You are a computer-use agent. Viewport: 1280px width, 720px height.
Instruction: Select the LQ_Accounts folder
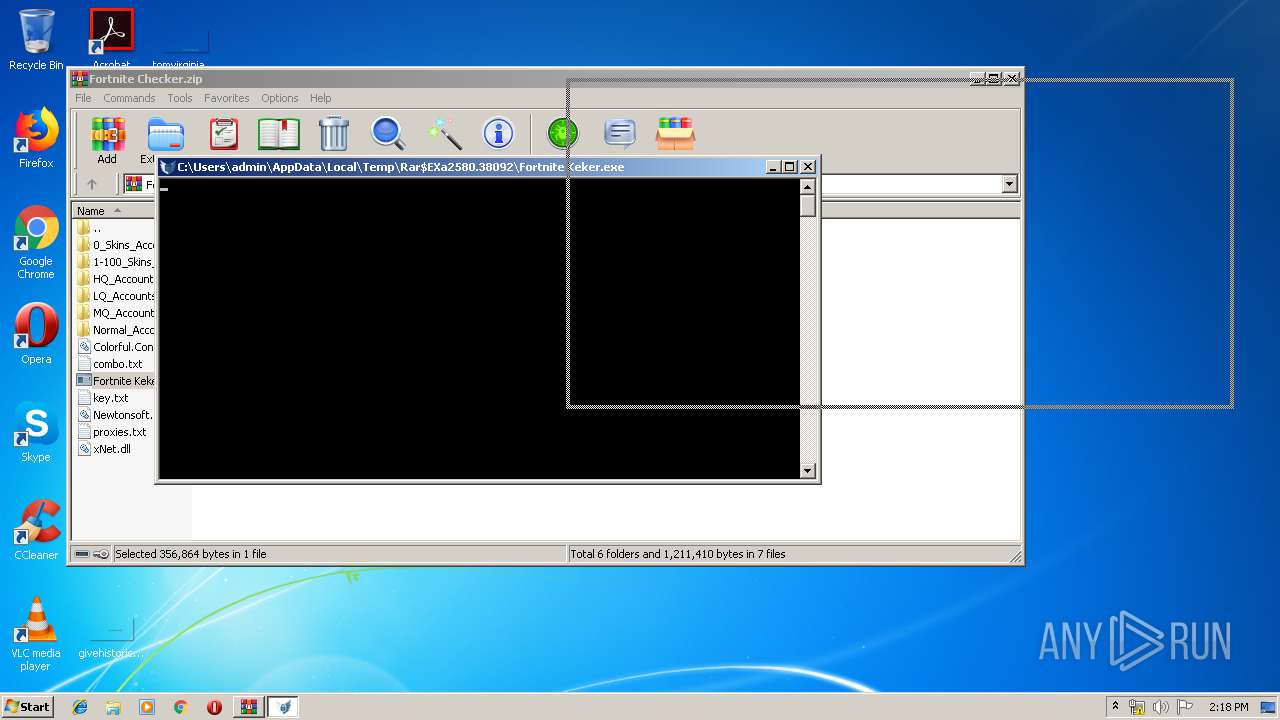[115, 296]
